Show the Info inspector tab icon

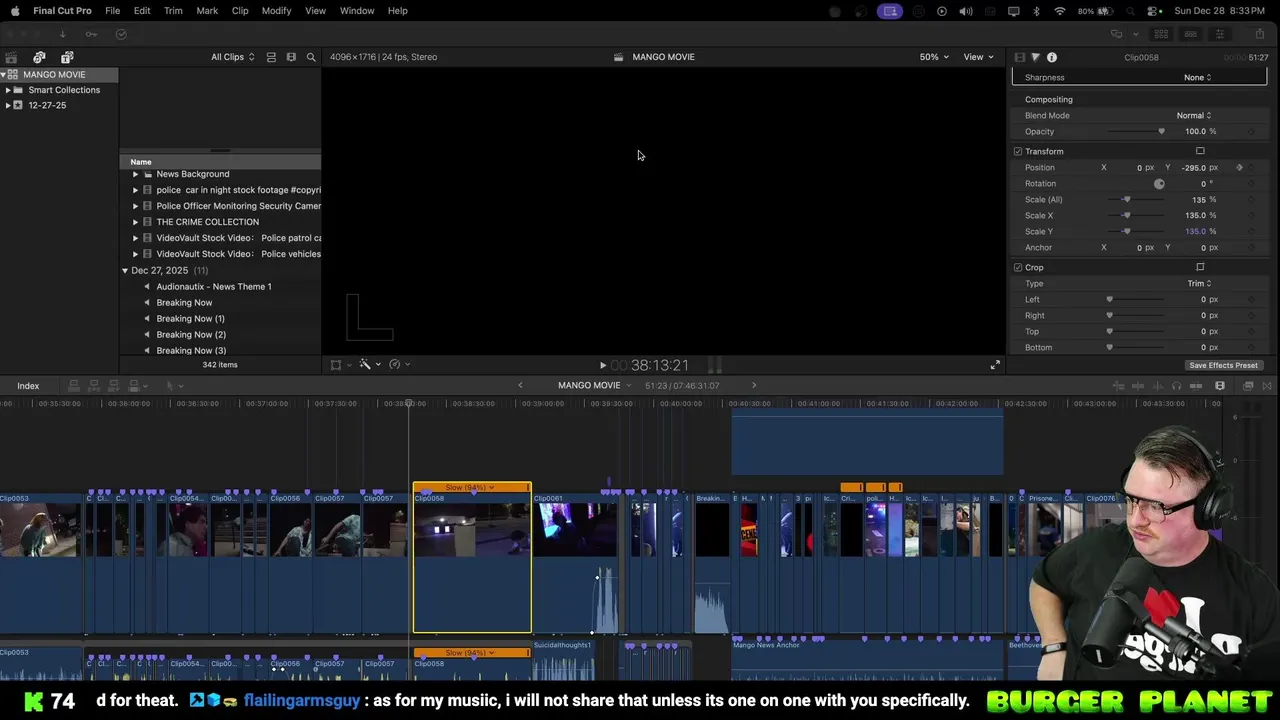(1052, 57)
